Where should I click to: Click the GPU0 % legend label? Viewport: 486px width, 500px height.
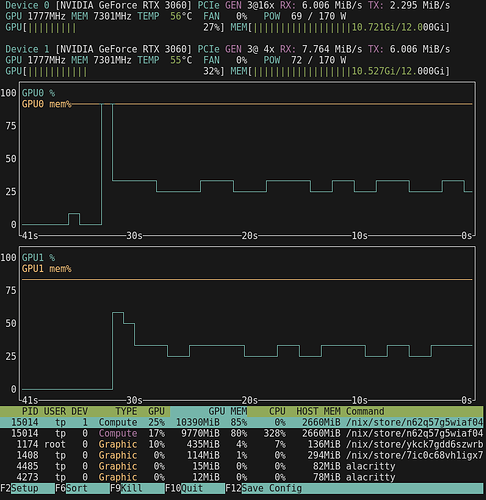pos(38,93)
